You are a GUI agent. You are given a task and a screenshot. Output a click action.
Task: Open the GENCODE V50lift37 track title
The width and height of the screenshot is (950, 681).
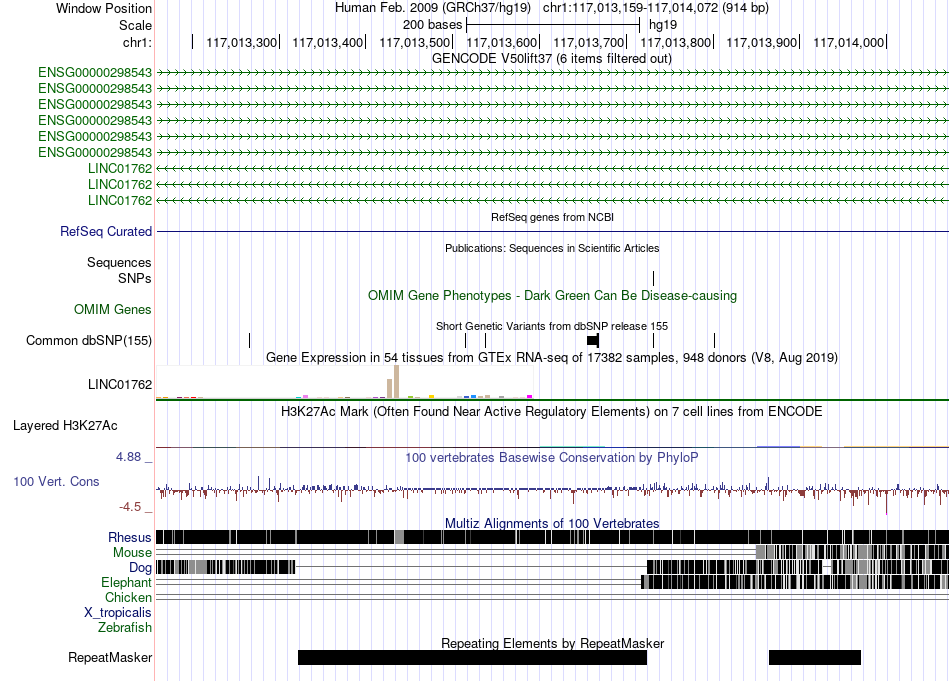(x=551, y=59)
